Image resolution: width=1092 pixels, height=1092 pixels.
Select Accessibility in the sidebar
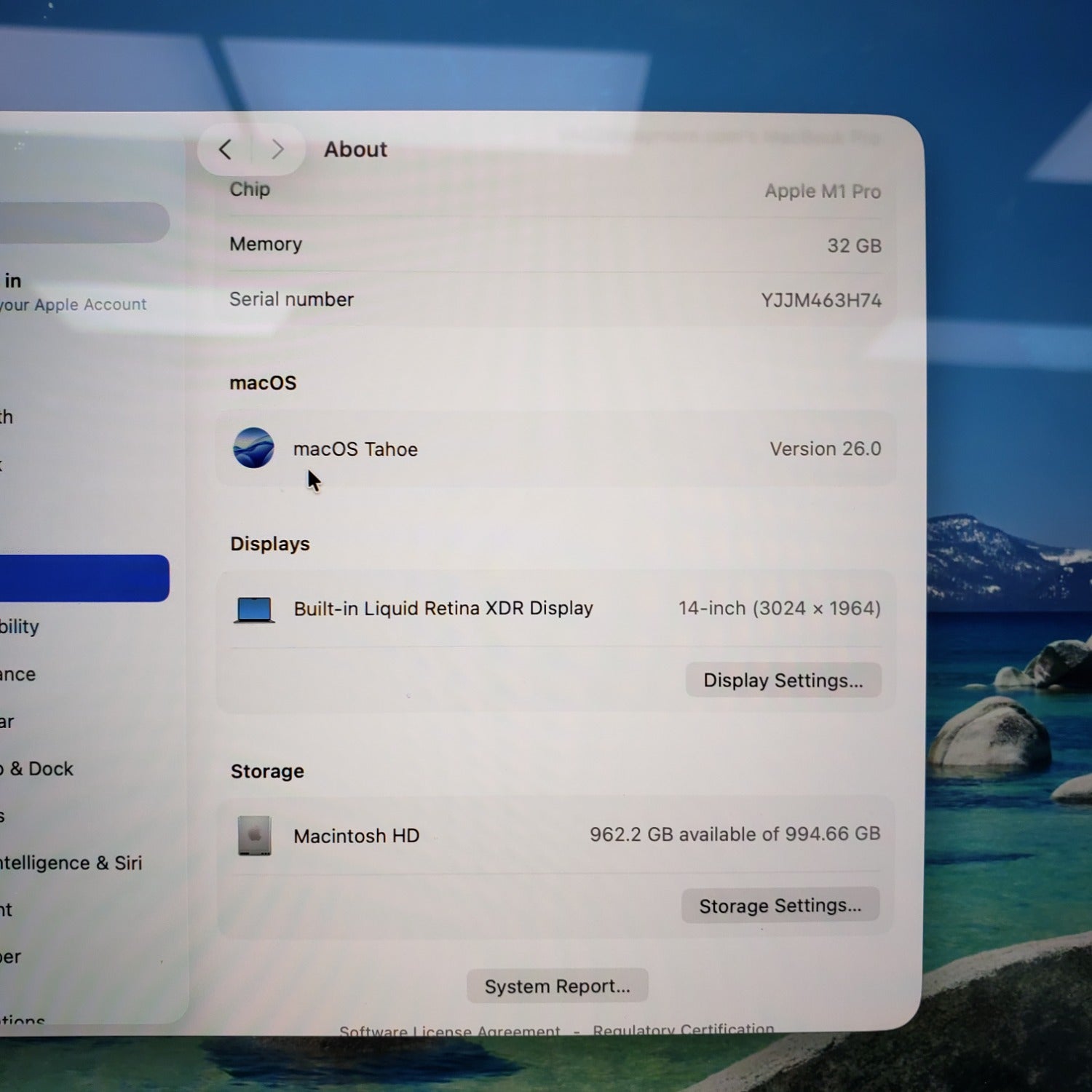tap(20, 627)
